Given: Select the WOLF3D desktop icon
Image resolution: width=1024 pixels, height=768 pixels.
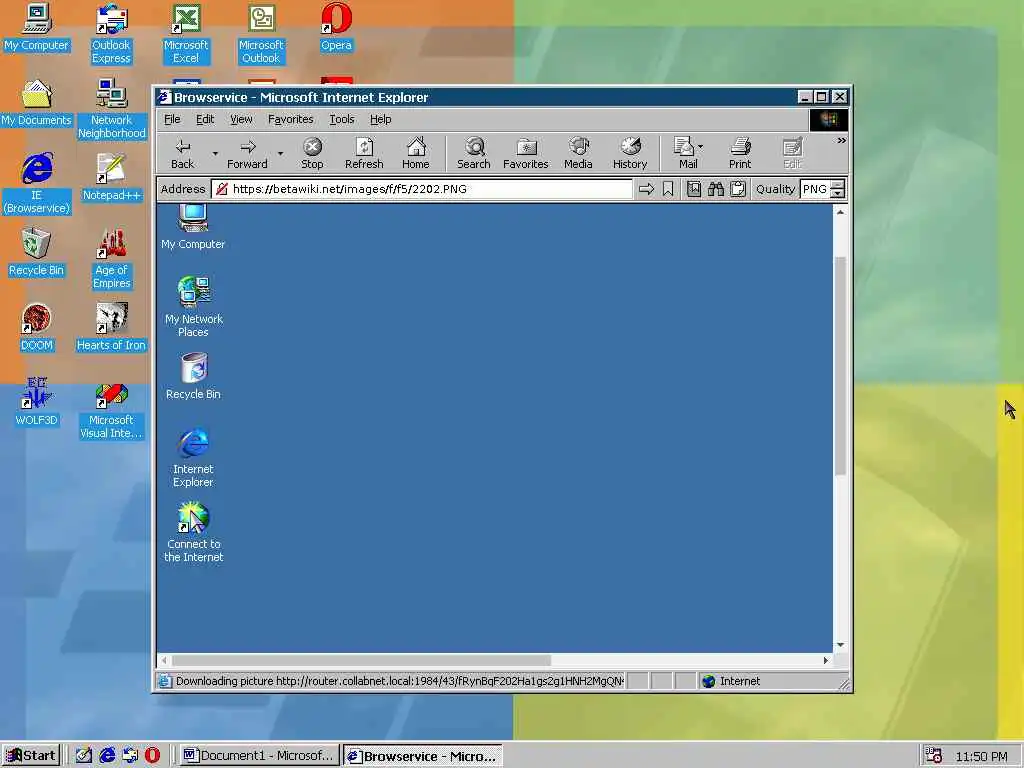Looking at the screenshot, I should click(x=37, y=403).
